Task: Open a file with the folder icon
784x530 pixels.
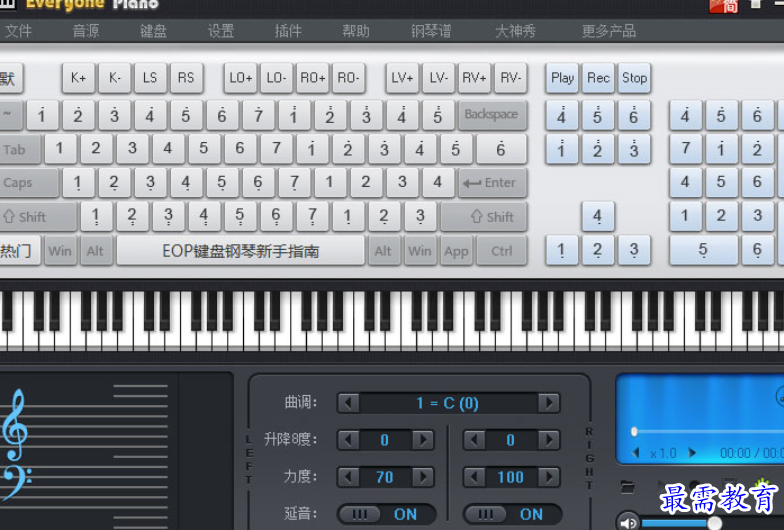Action: point(627,486)
